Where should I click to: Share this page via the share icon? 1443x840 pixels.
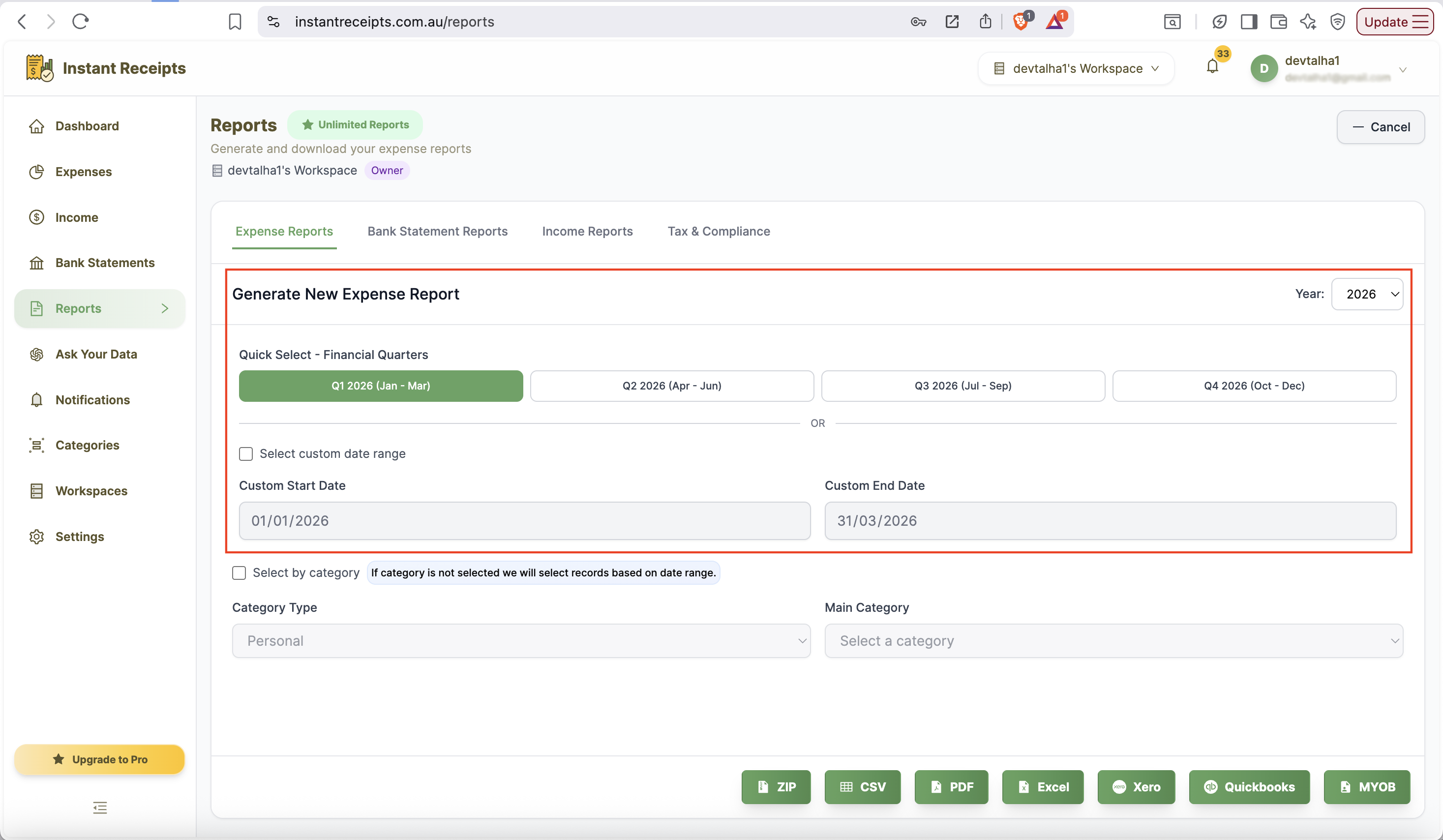[x=985, y=22]
